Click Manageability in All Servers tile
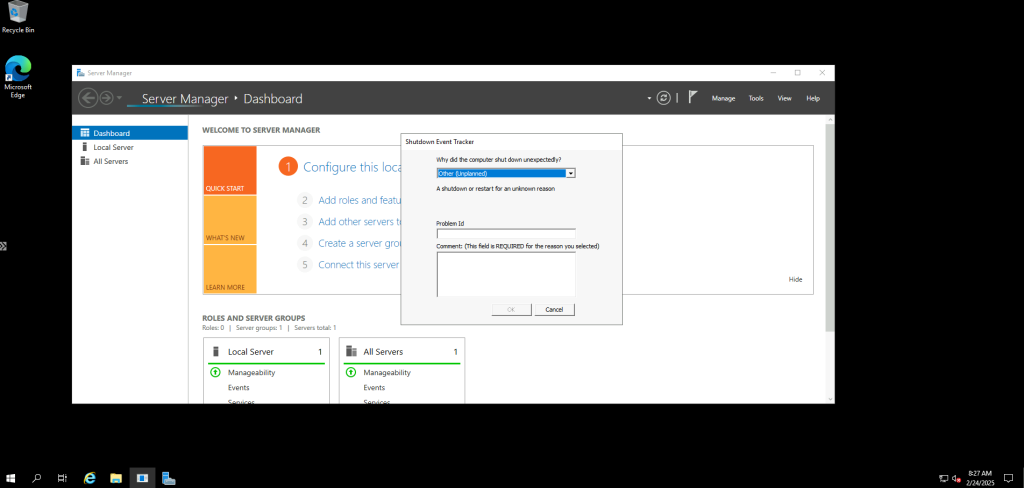The height and width of the screenshot is (488, 1024). click(387, 372)
